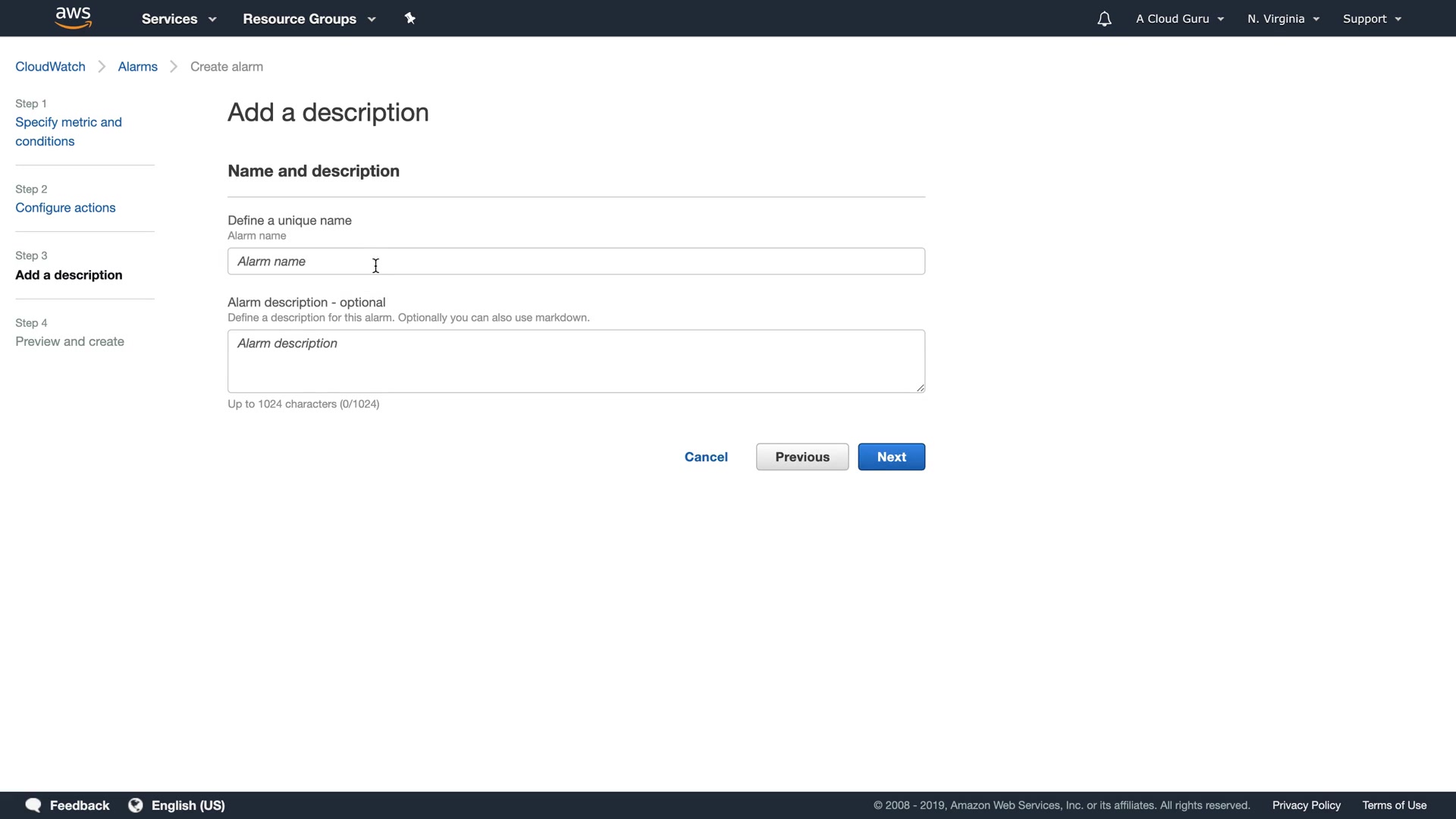Viewport: 1456px width, 819px height.
Task: Click the Feedback speech bubble icon
Action: click(x=33, y=805)
